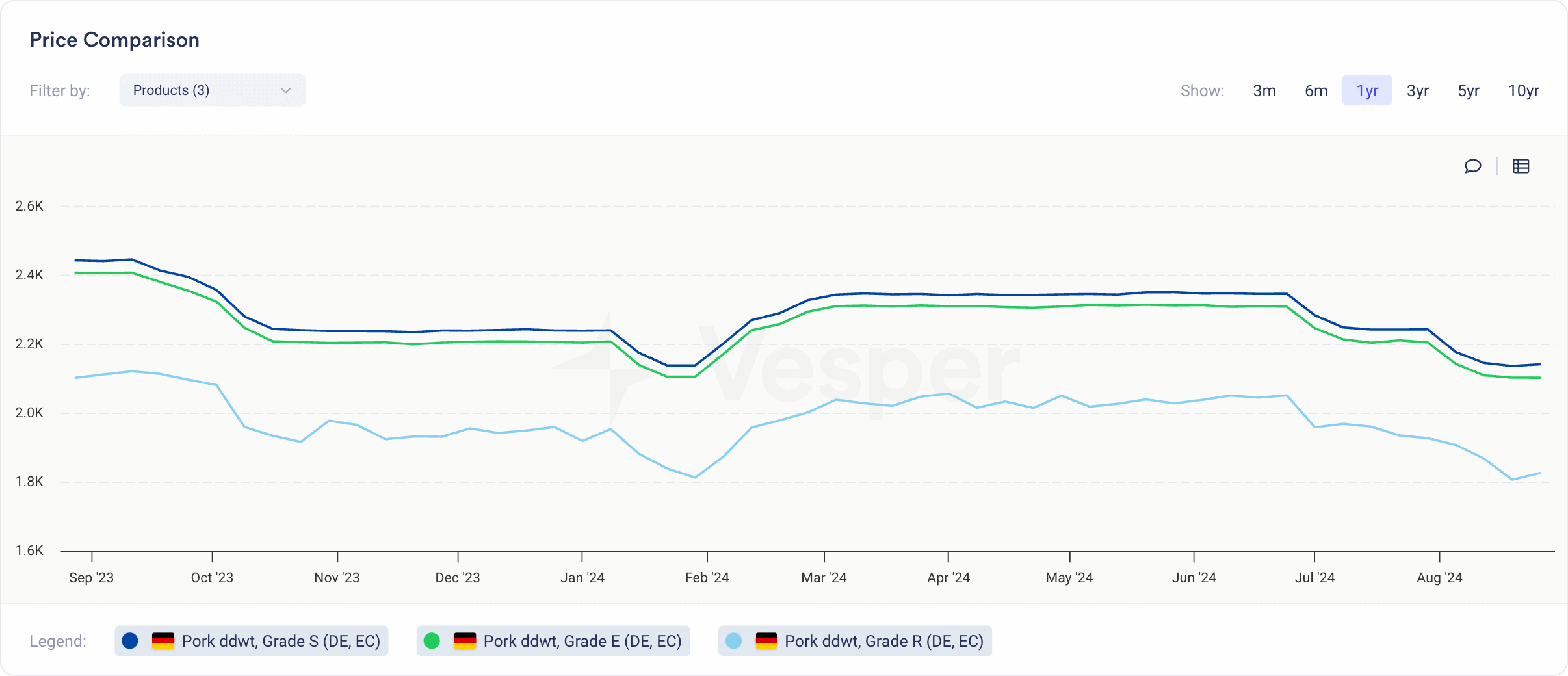
Task: Click the Show: label
Action: 1202,90
